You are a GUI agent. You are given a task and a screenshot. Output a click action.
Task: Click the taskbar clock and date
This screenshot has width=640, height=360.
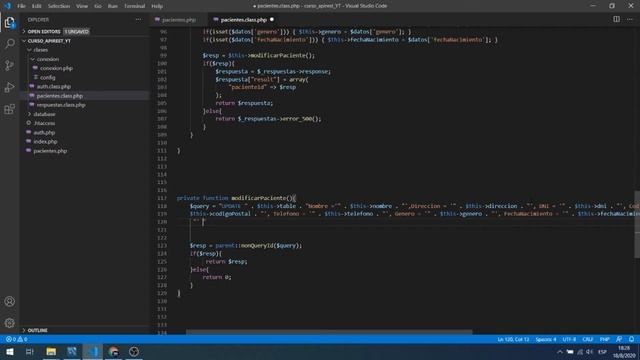pos(624,352)
